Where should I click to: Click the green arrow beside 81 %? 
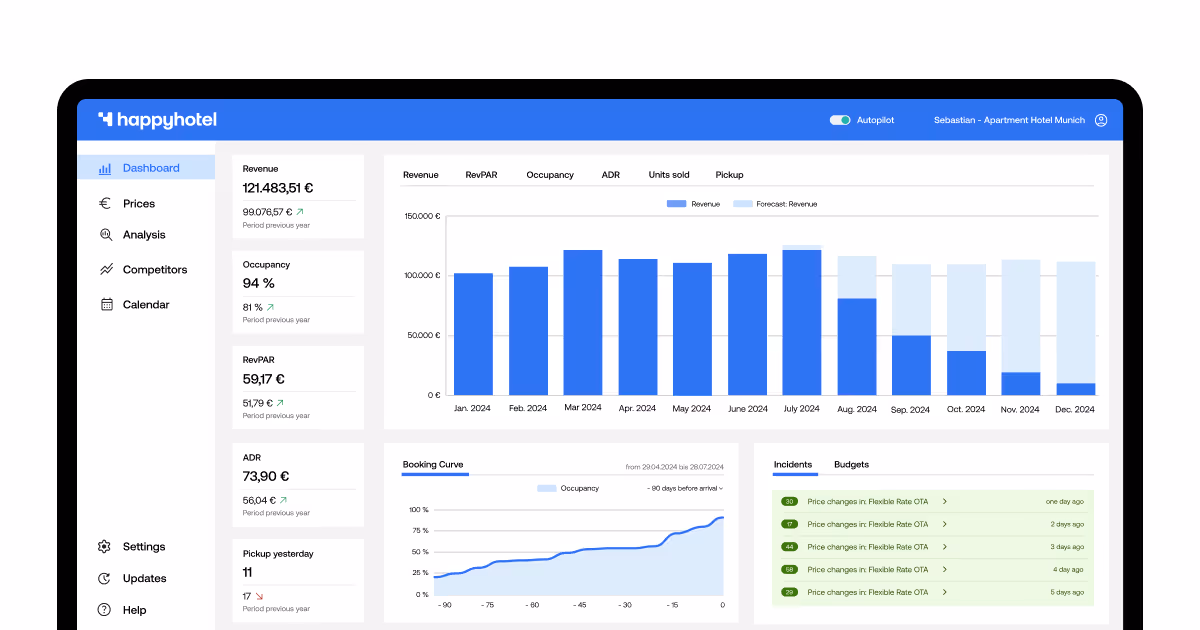pyautogui.click(x=270, y=307)
